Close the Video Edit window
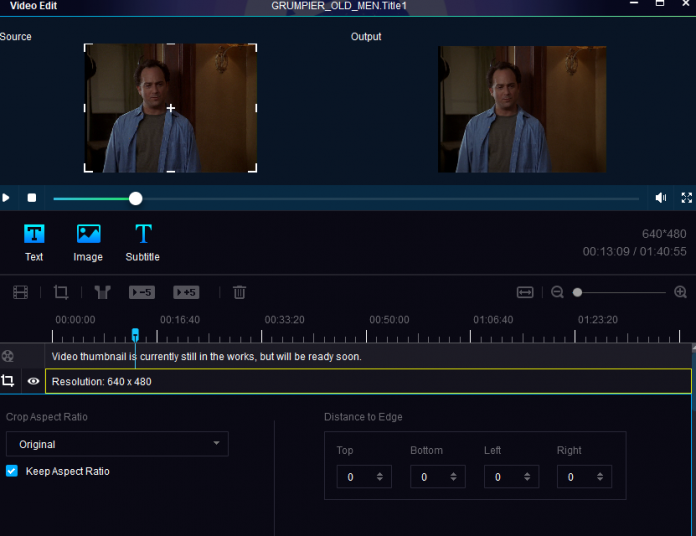The height and width of the screenshot is (536, 696). click(x=686, y=4)
